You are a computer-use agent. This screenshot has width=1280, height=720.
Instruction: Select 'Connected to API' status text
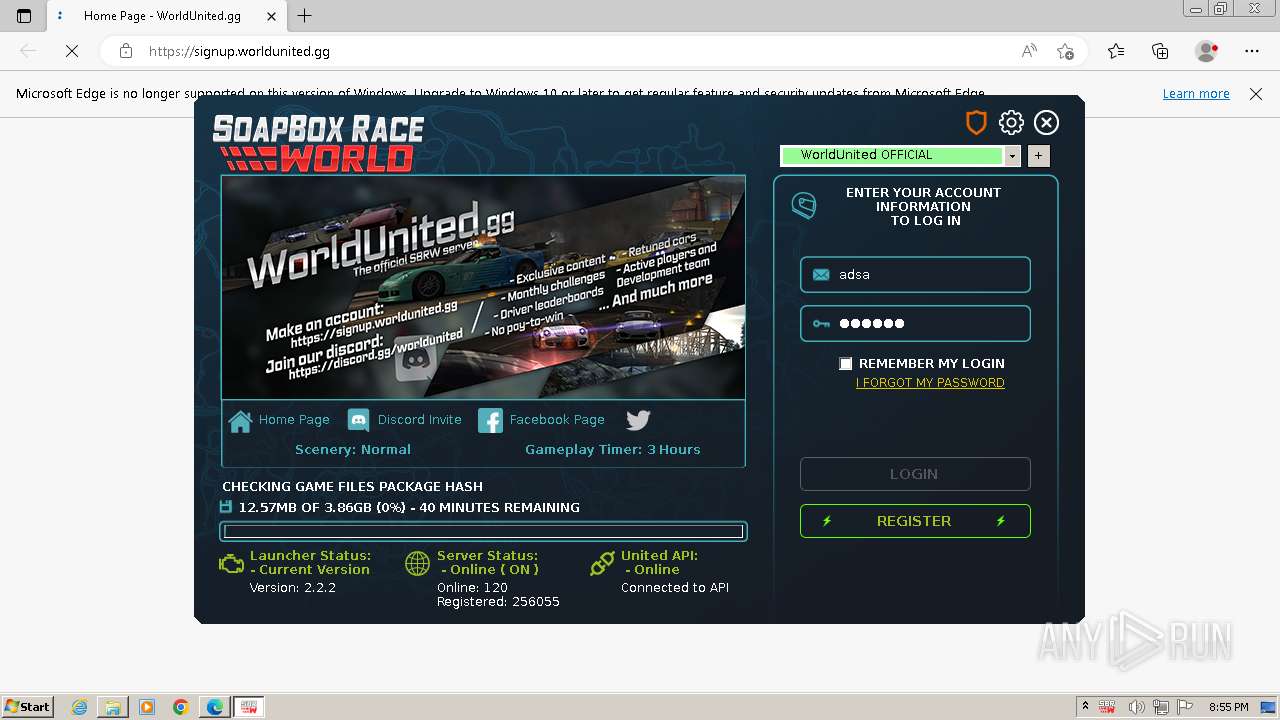tap(675, 588)
